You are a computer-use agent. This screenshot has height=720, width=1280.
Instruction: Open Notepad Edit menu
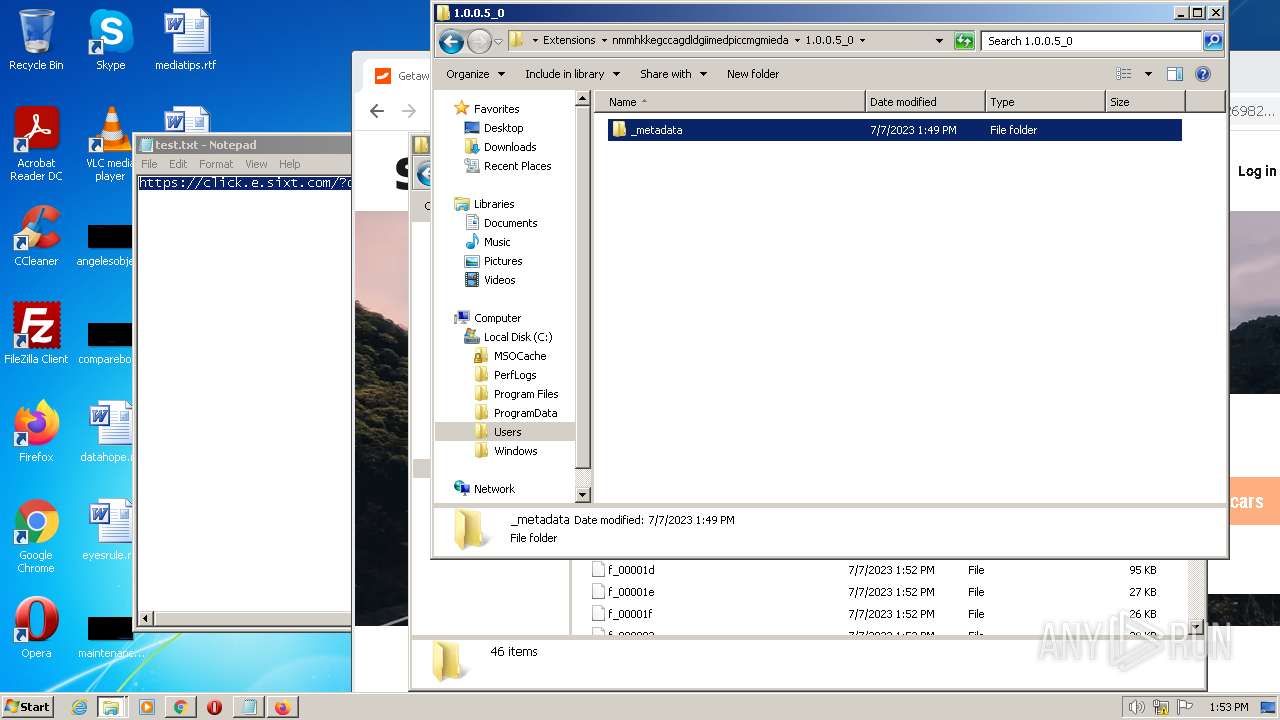click(x=178, y=164)
